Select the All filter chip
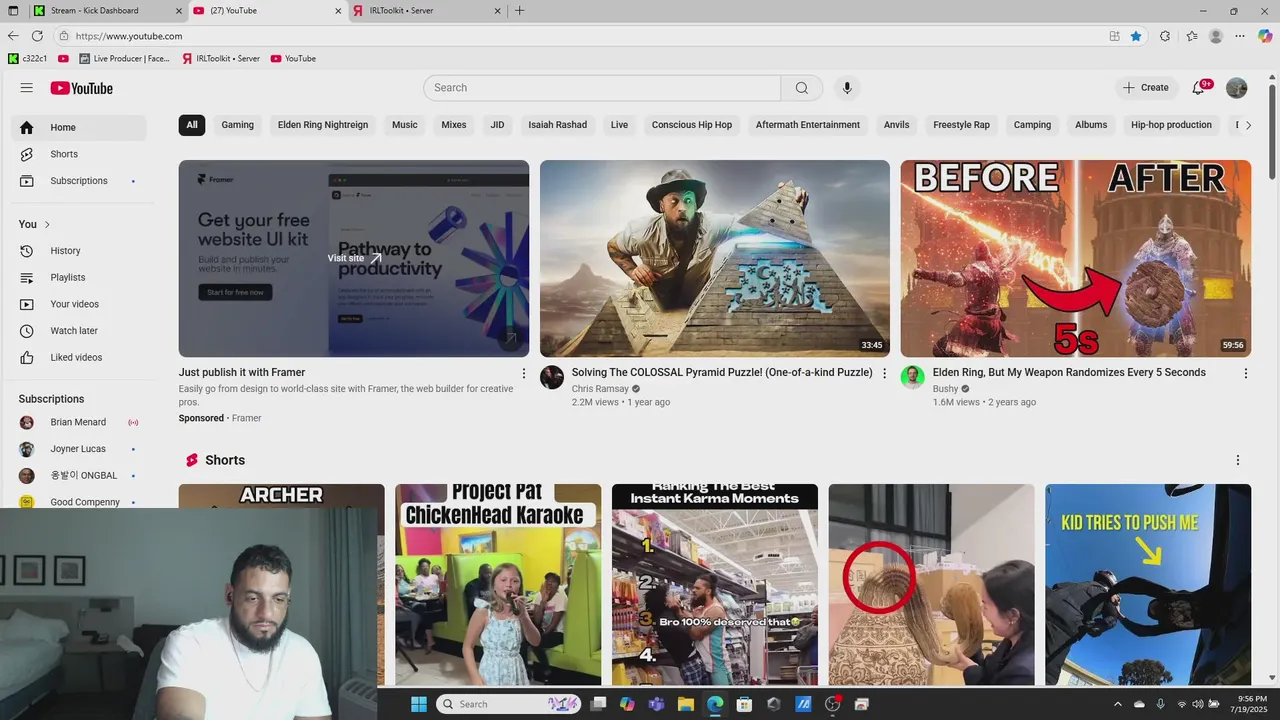Image resolution: width=1280 pixels, height=720 pixels. 192,125
